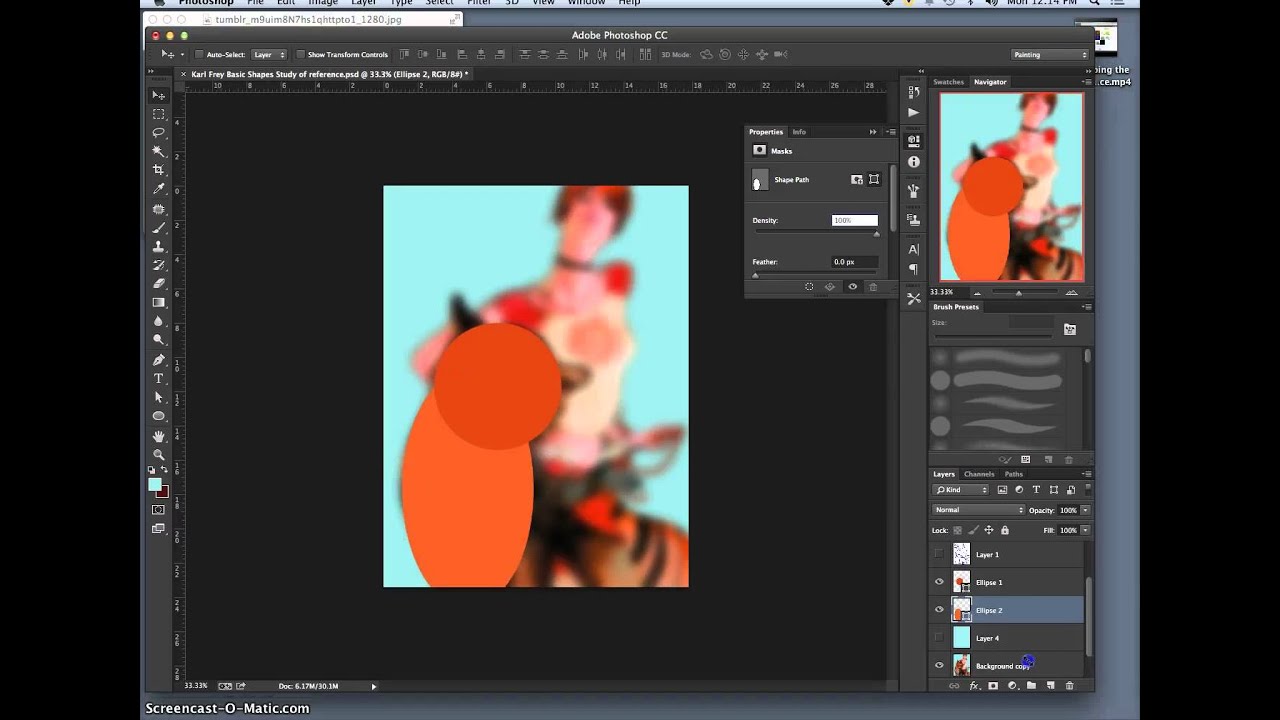Select the Eyedropper tool
This screenshot has width=1280, height=720.
pyautogui.click(x=158, y=189)
